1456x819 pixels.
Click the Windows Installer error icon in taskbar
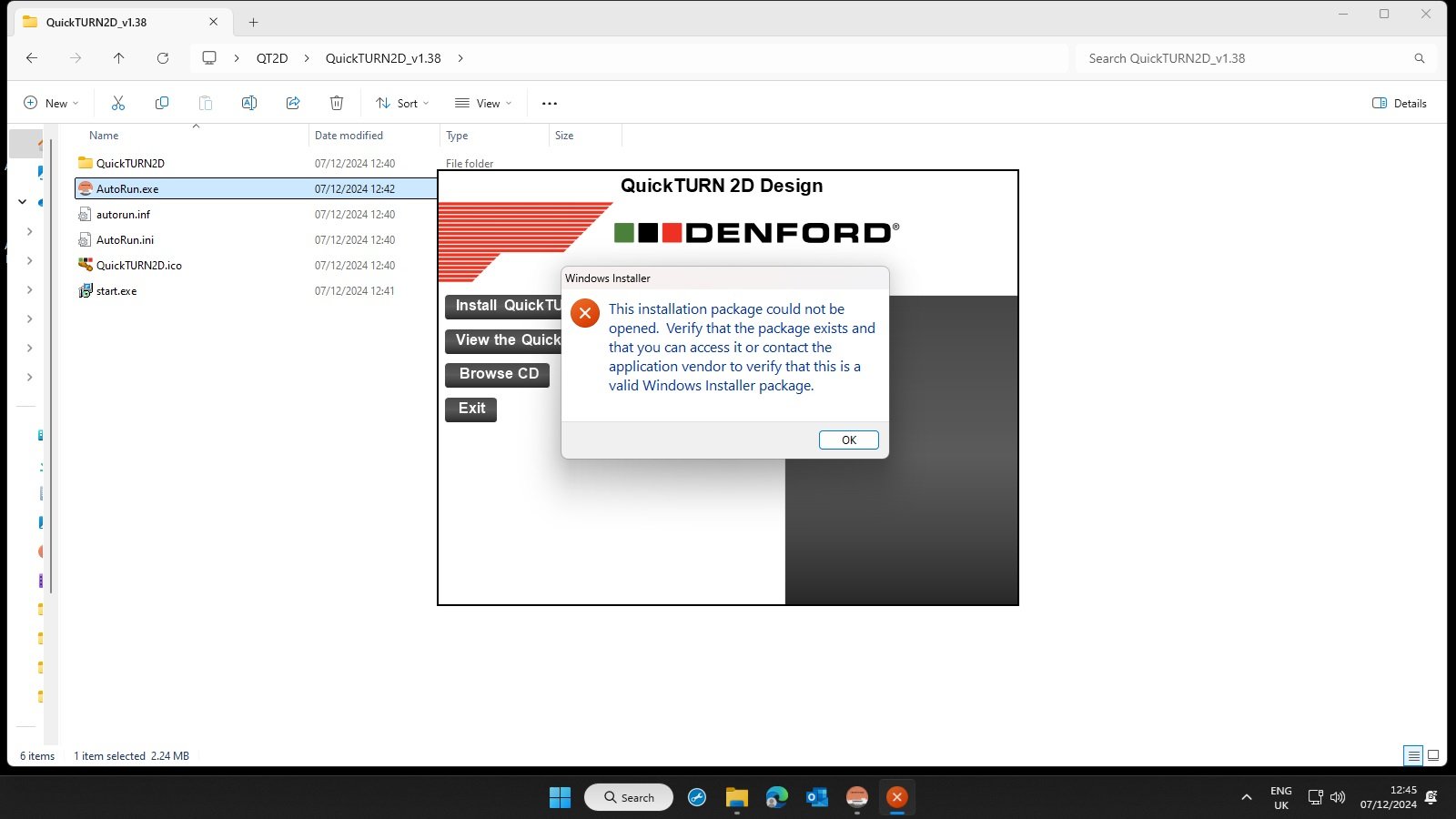[896, 797]
